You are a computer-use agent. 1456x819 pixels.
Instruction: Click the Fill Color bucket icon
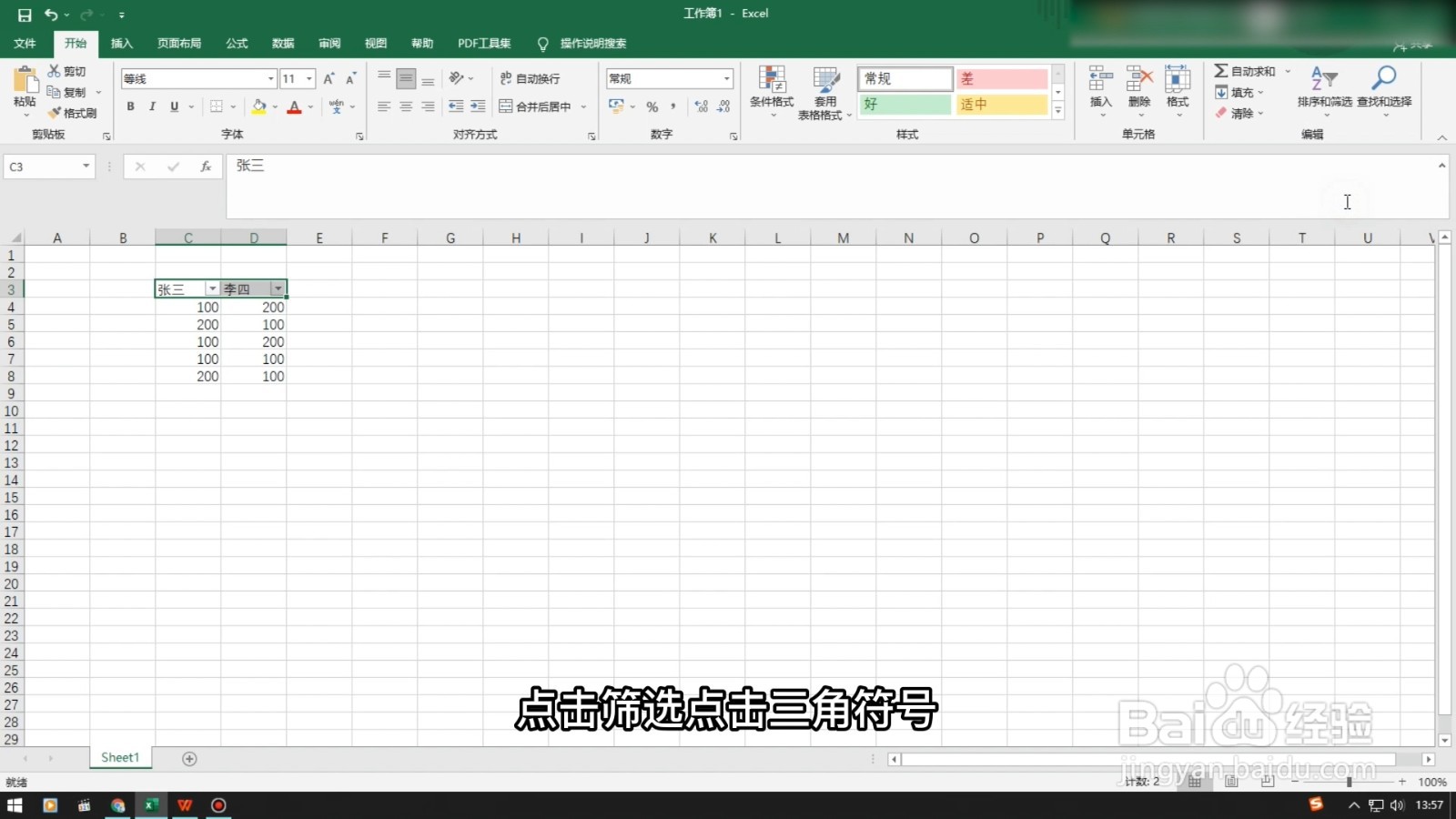tap(259, 106)
